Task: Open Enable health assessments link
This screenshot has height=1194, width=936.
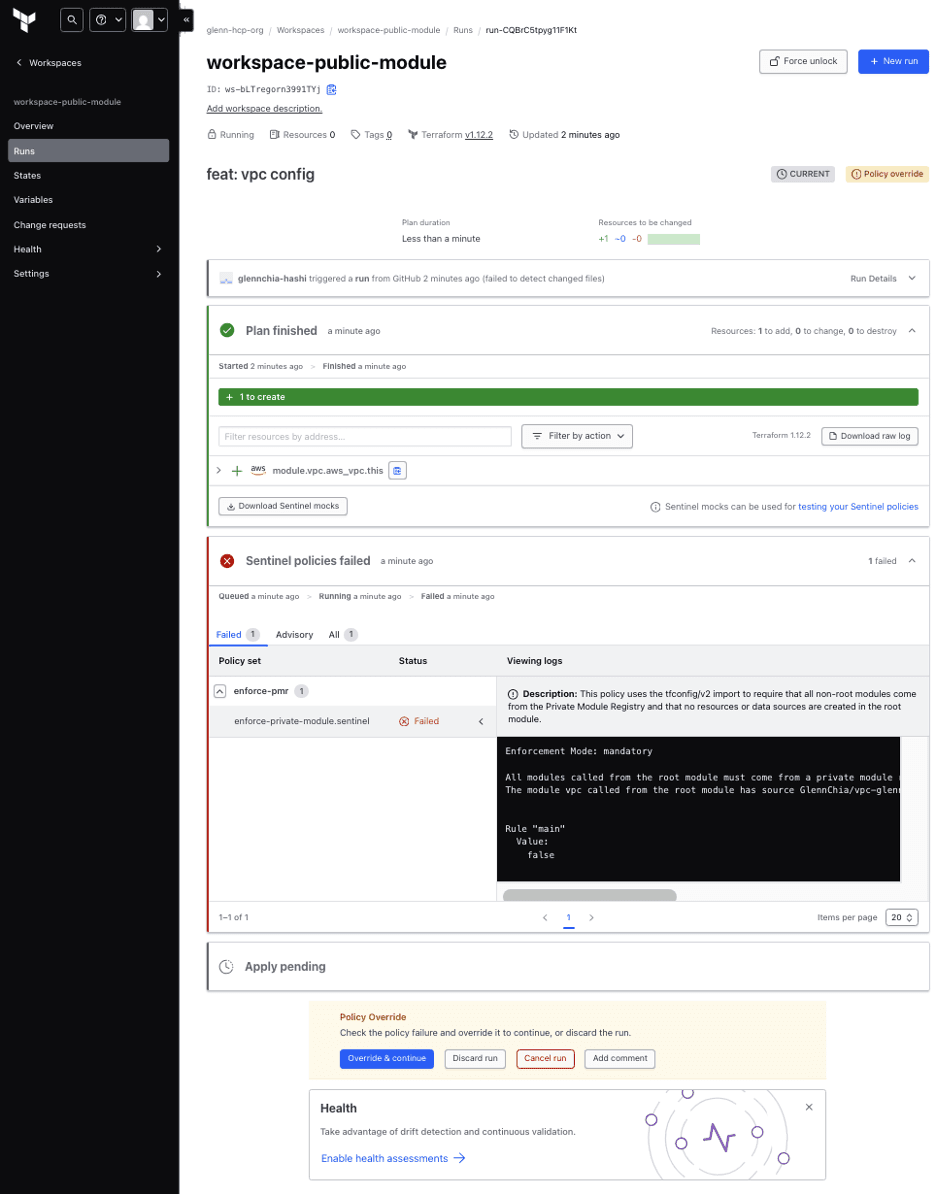Action: point(393,1159)
